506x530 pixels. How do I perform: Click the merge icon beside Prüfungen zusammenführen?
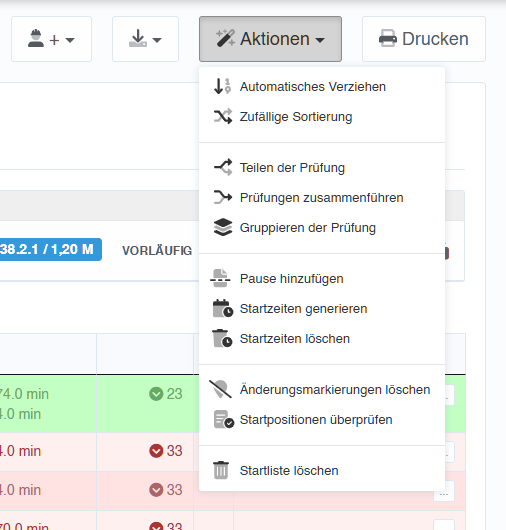point(223,197)
